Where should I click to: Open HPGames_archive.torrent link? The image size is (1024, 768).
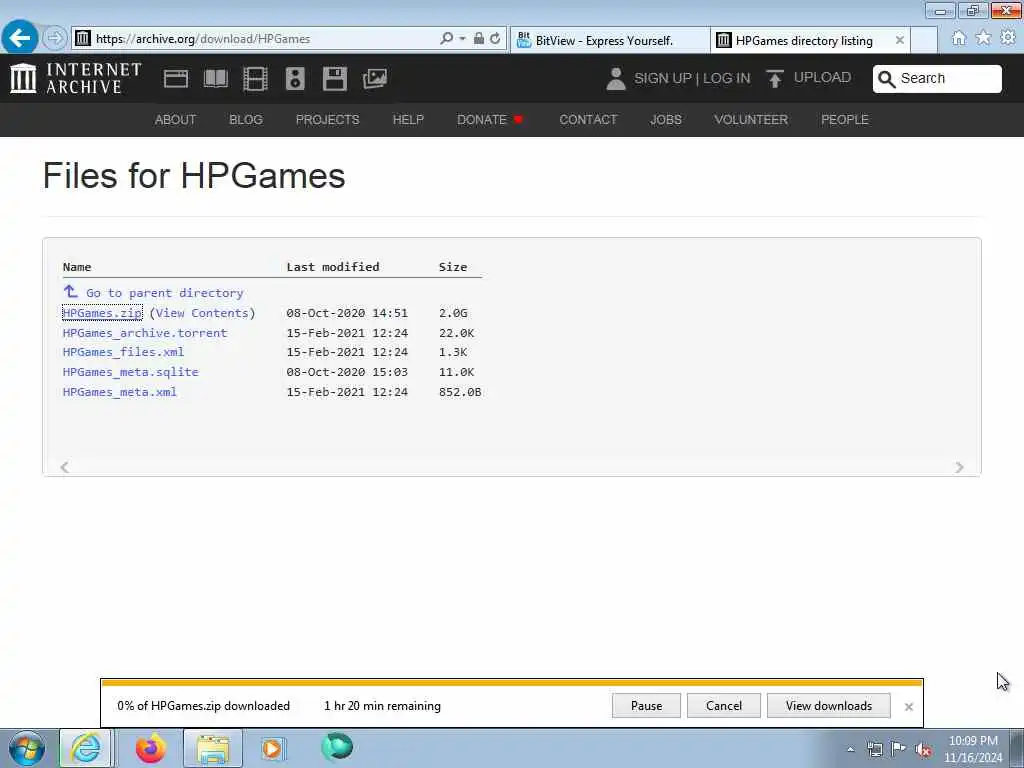145,332
